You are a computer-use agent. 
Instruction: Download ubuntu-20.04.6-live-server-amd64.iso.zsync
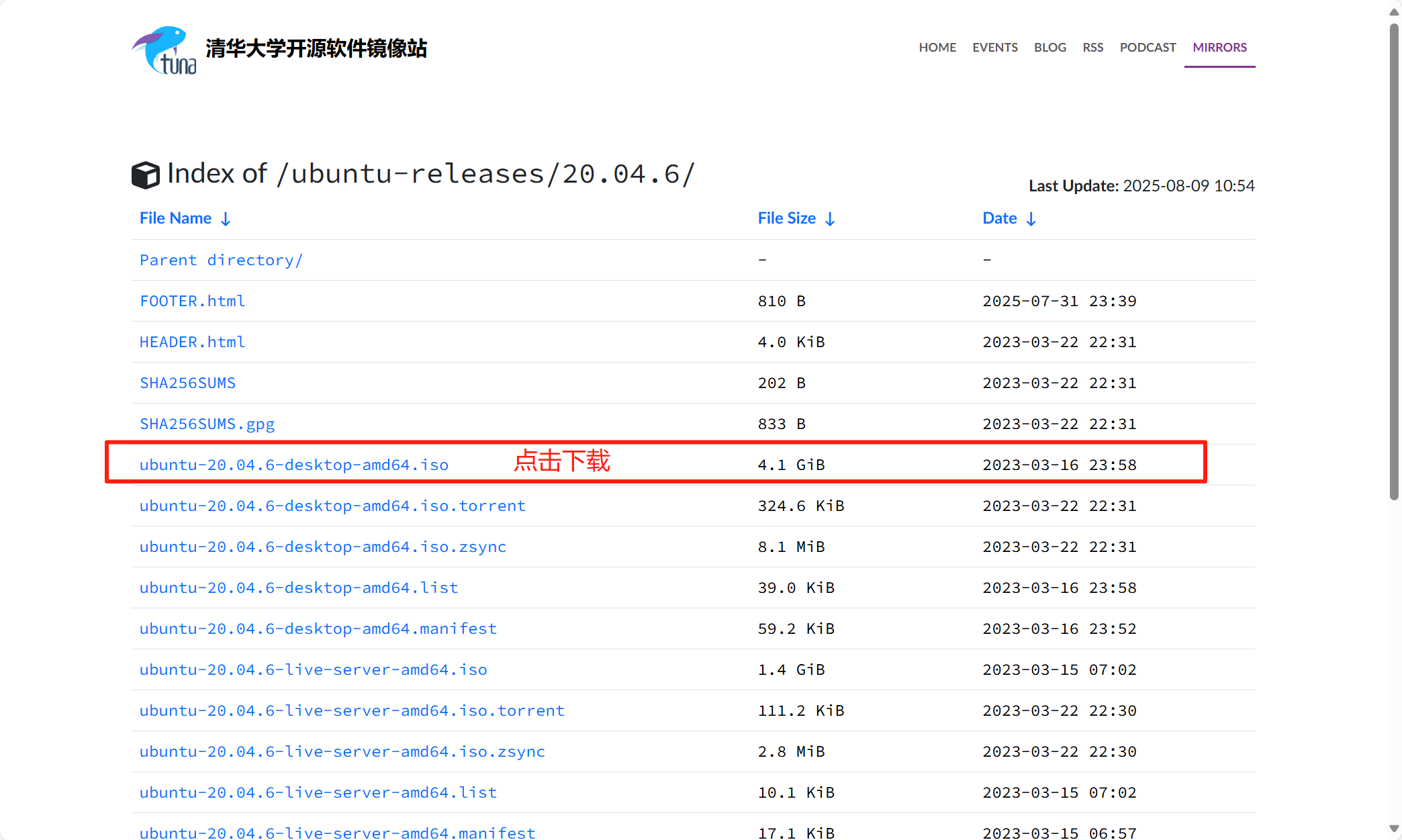coord(342,752)
